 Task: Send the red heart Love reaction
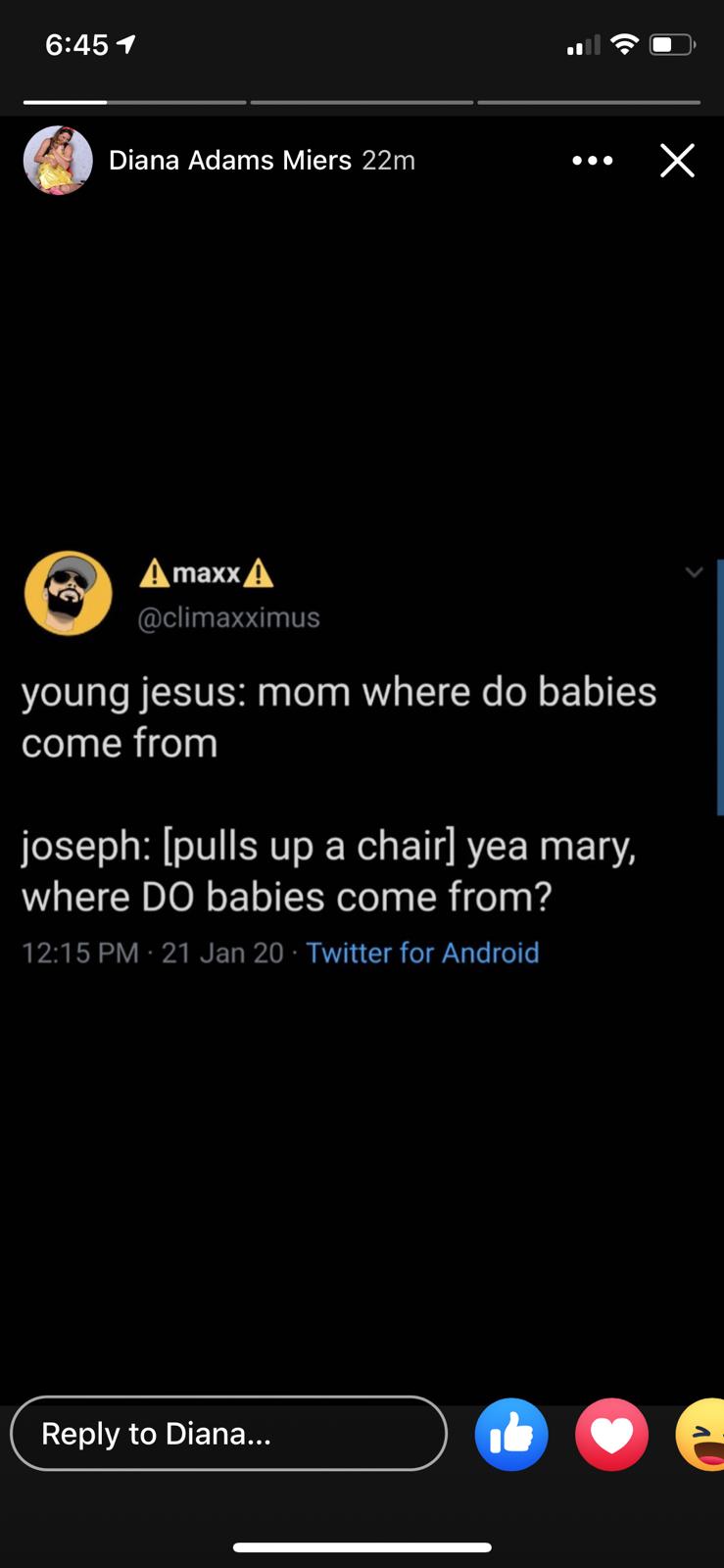611,1435
